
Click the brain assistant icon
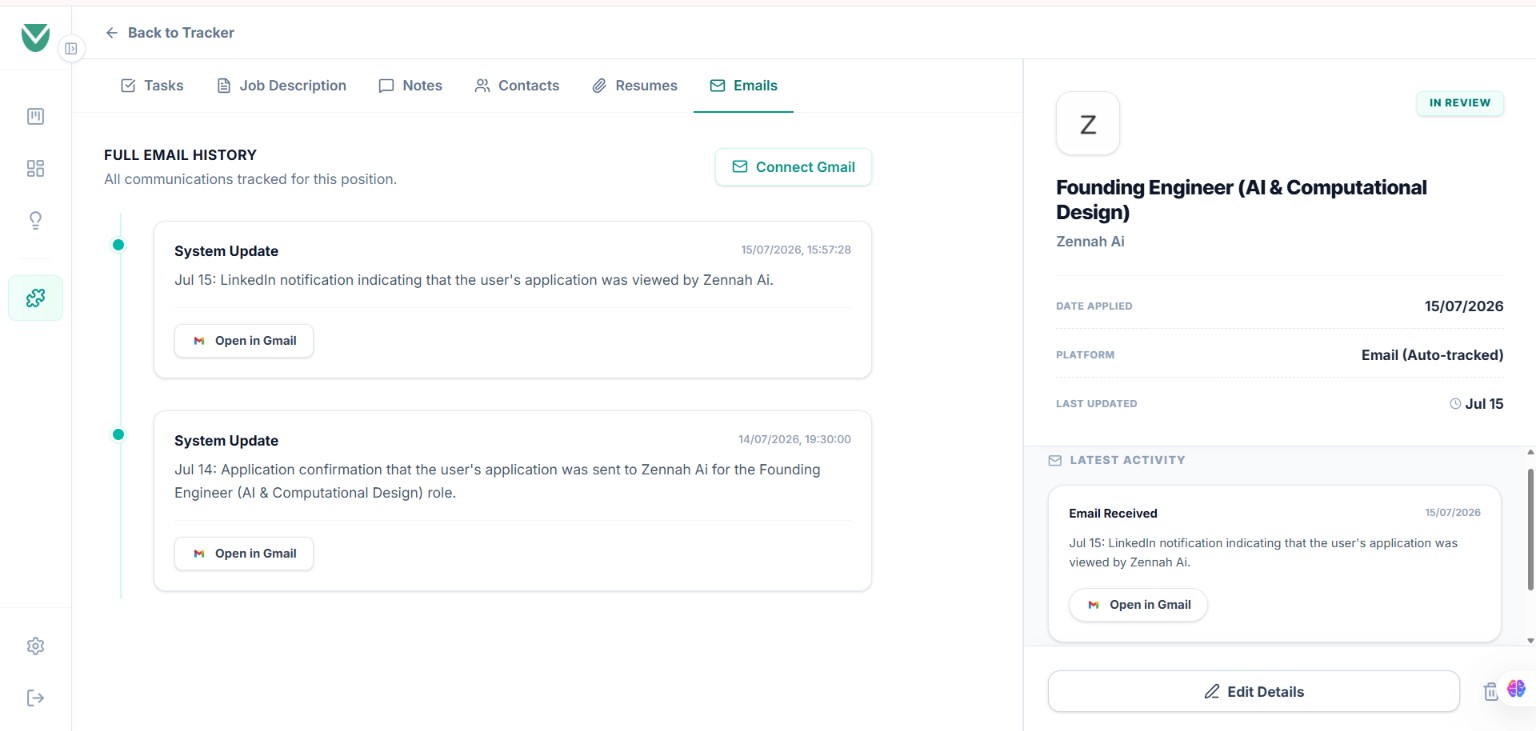[1516, 688]
